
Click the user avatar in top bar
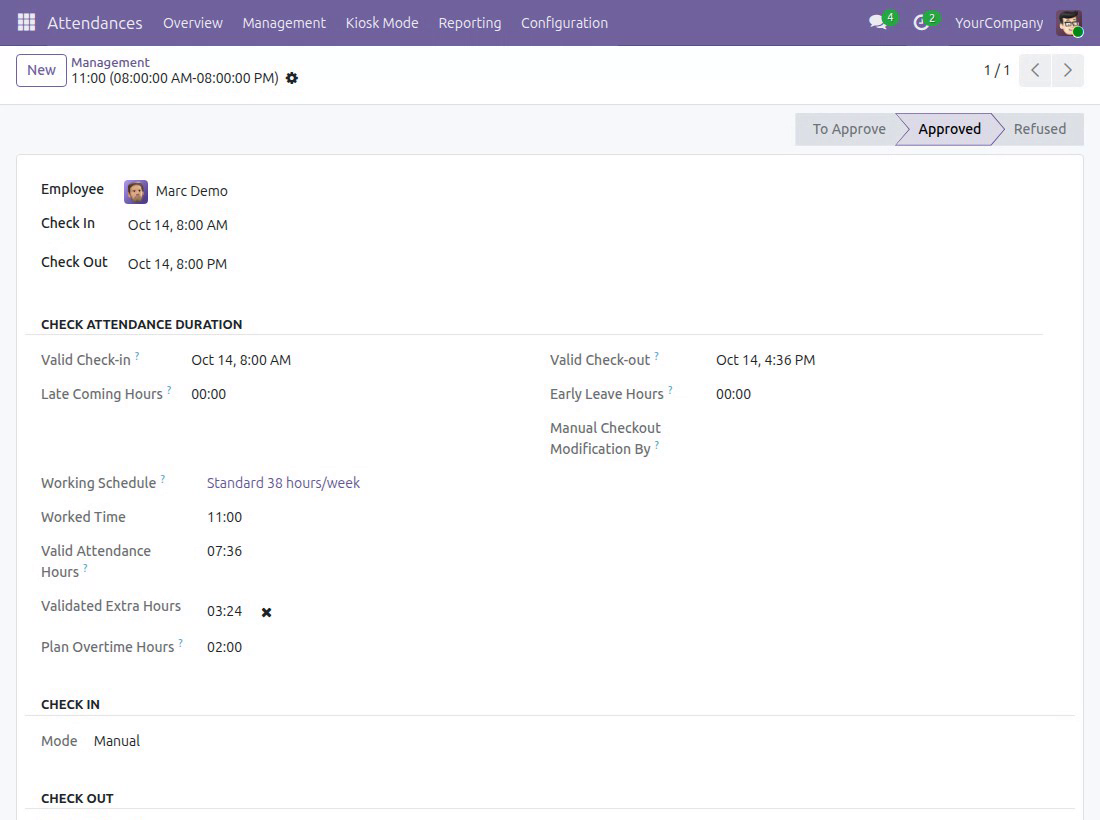[x=1069, y=22]
